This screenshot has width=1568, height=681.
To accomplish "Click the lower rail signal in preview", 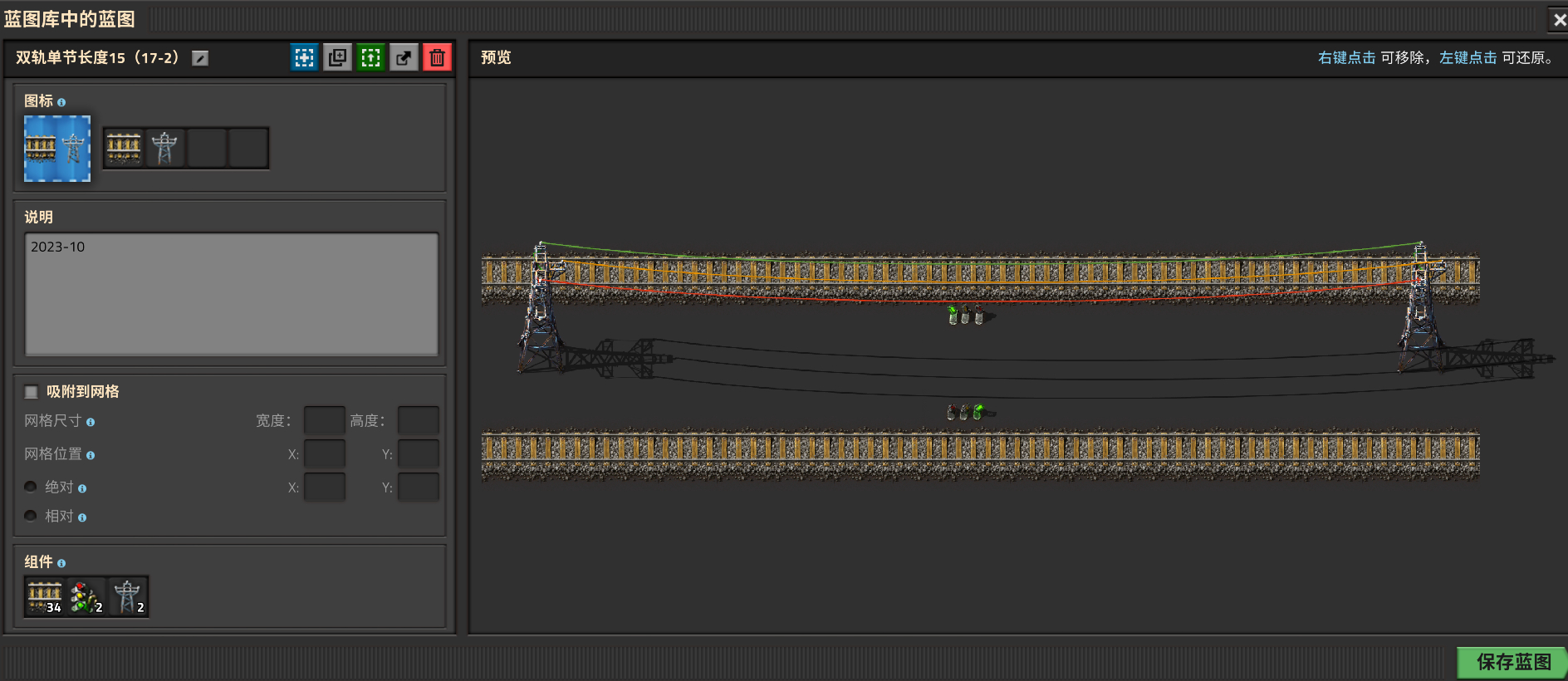I will coord(966,412).
